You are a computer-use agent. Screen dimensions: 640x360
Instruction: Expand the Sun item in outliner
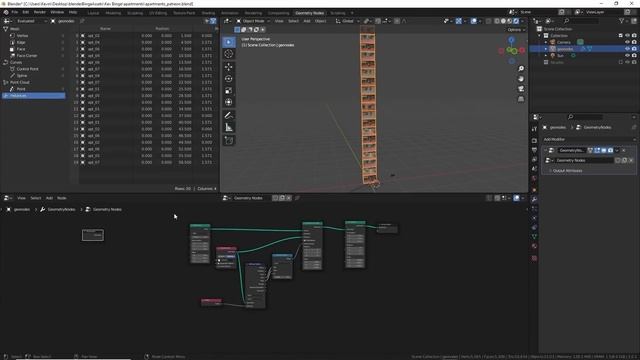[546, 56]
